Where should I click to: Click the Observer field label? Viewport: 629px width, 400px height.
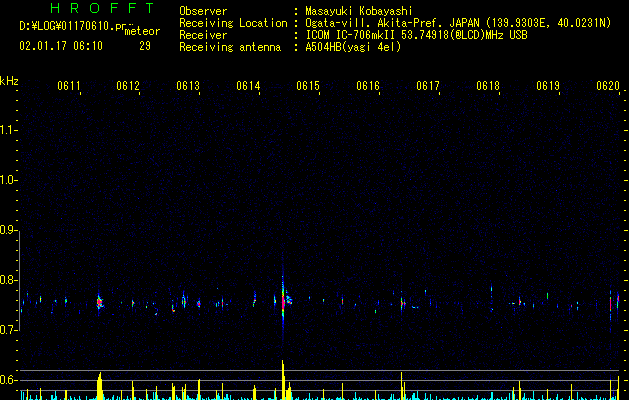click(203, 11)
